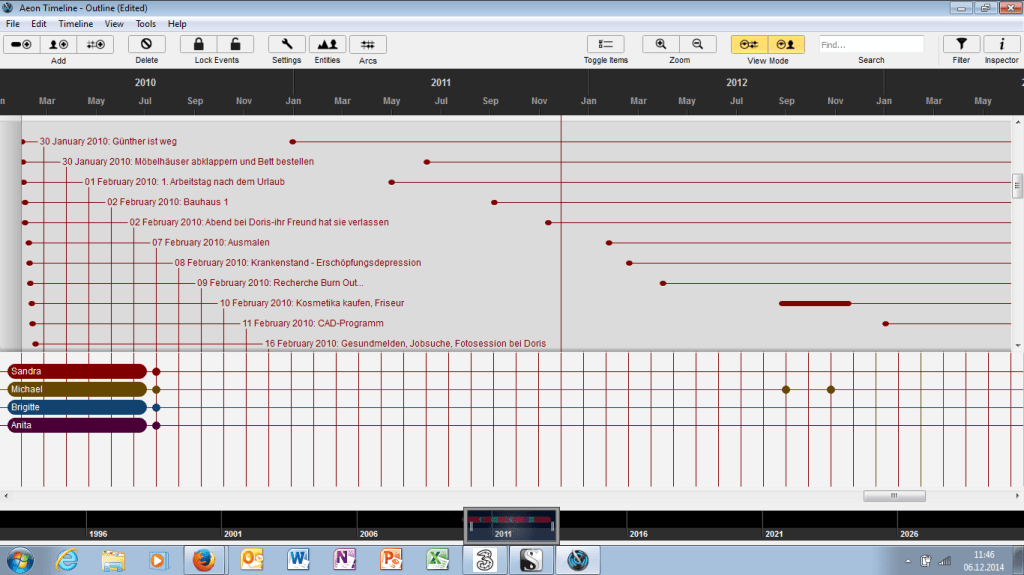Zoom in with the magnifier plus icon
The width and height of the screenshot is (1024, 575).
click(x=660, y=44)
